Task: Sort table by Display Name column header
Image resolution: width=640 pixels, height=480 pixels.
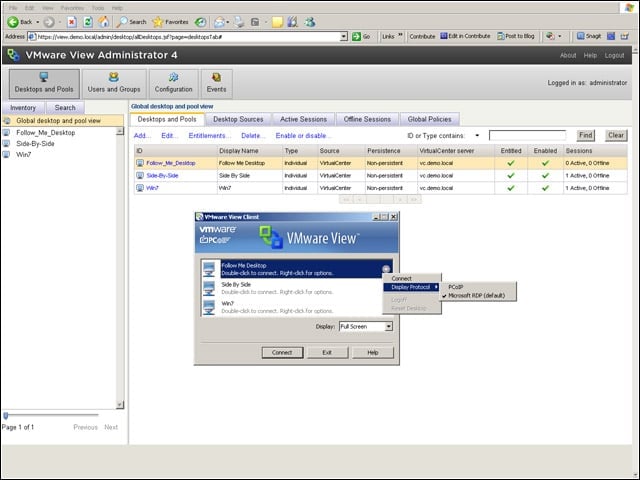Action: click(x=249, y=151)
